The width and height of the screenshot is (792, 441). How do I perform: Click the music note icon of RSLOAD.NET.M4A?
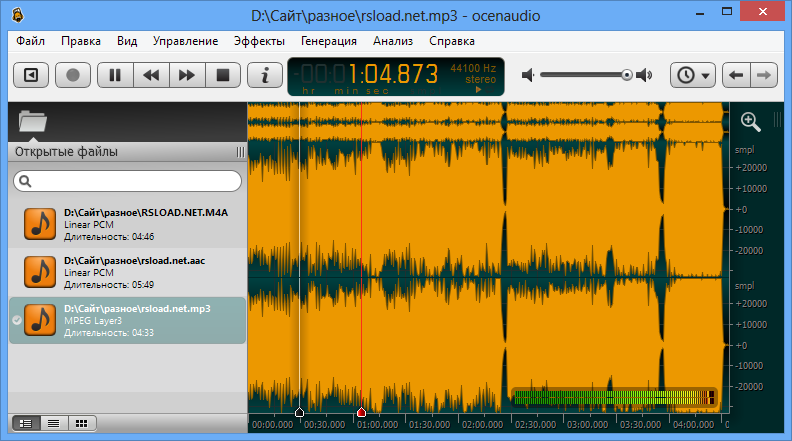(40, 224)
